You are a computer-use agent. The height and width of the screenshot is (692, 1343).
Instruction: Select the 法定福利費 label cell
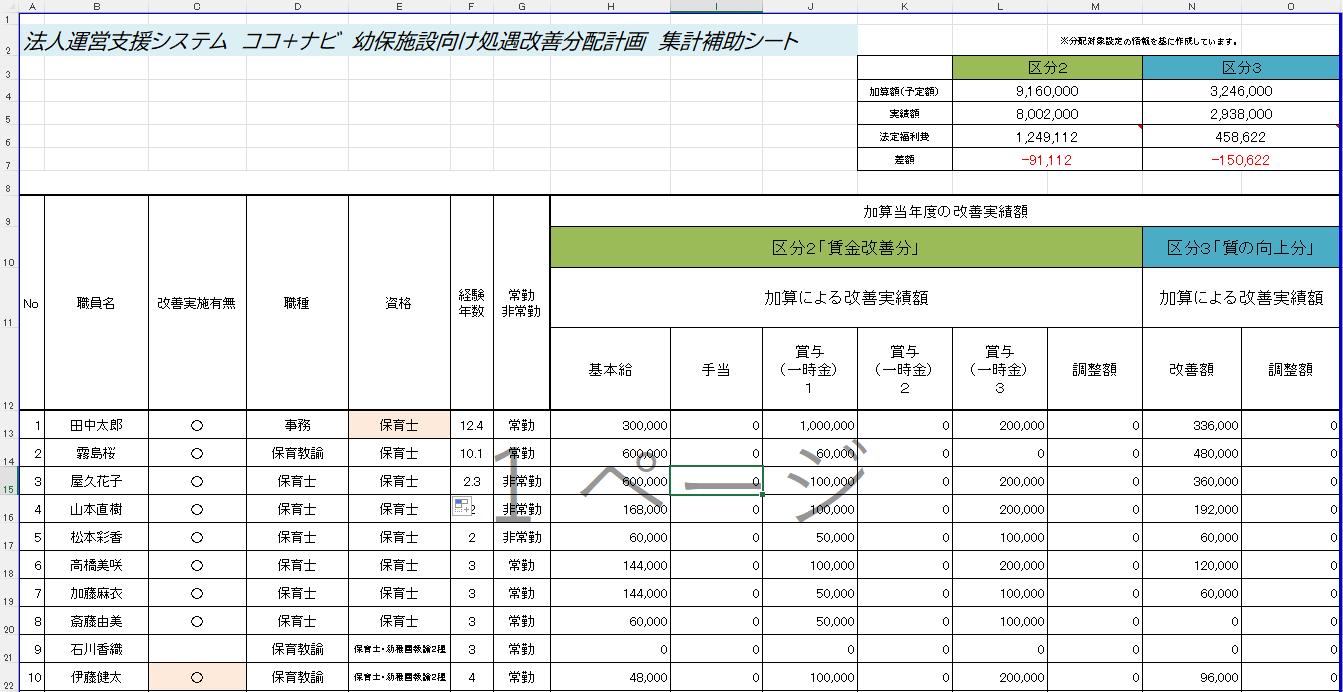pos(905,137)
